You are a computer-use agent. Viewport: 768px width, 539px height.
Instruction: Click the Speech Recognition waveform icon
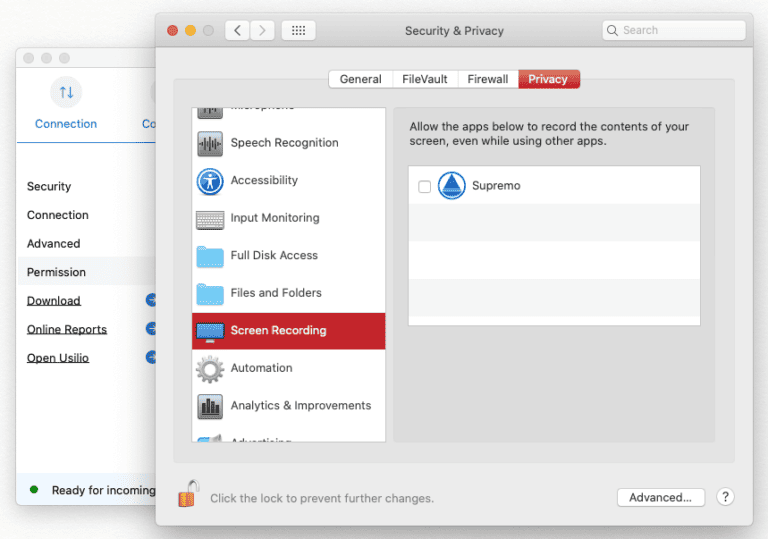210,144
